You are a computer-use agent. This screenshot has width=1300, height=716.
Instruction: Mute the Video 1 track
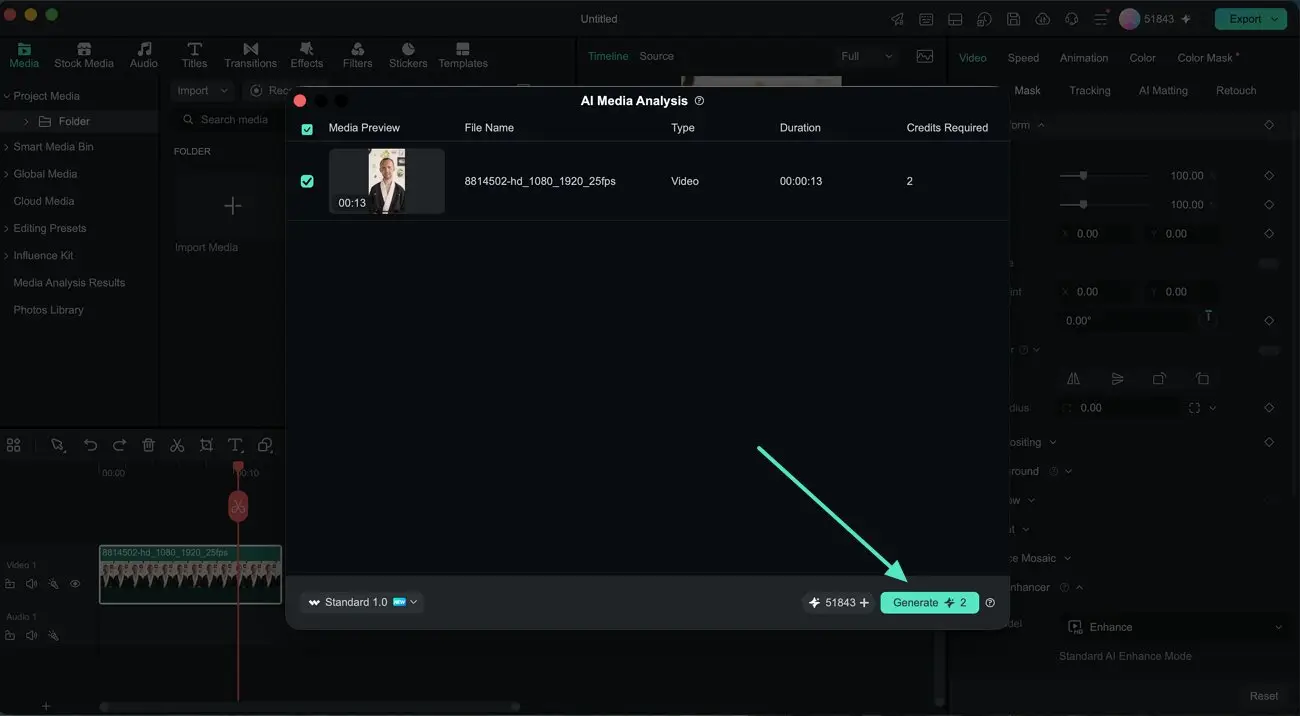click(x=32, y=584)
